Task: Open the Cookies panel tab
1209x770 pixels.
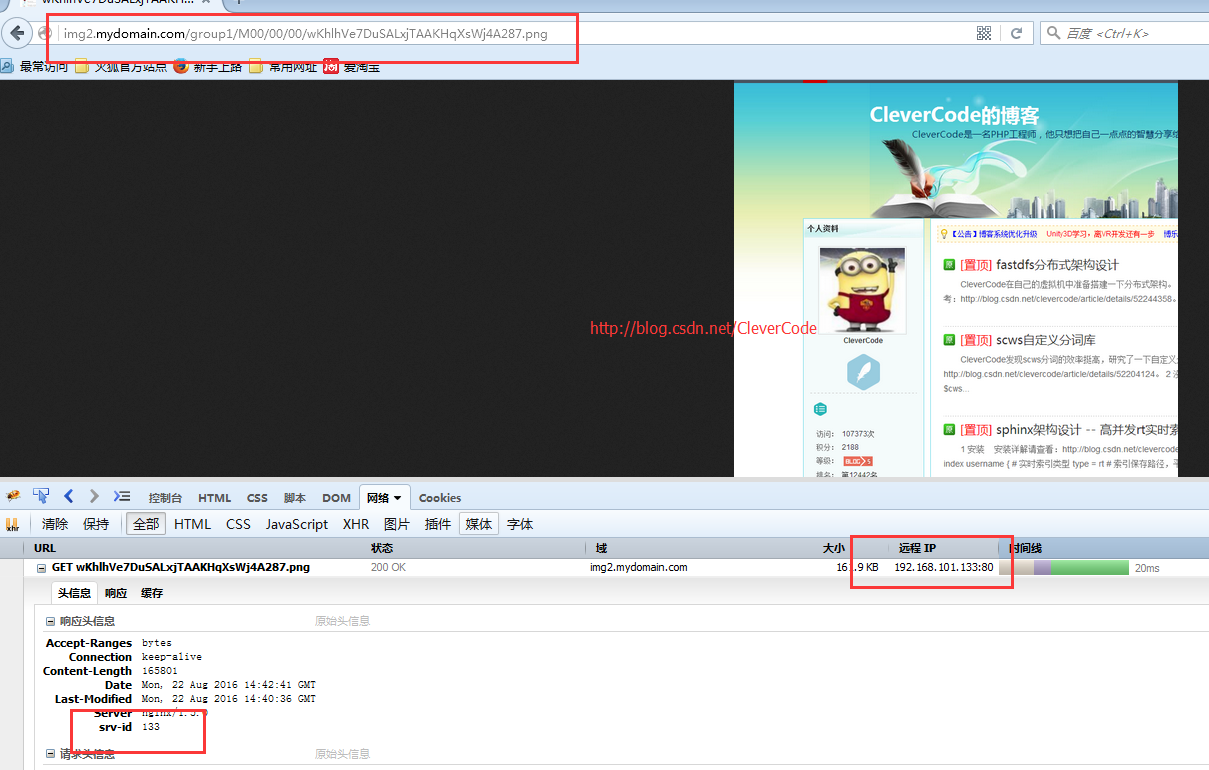Action: (x=440, y=497)
